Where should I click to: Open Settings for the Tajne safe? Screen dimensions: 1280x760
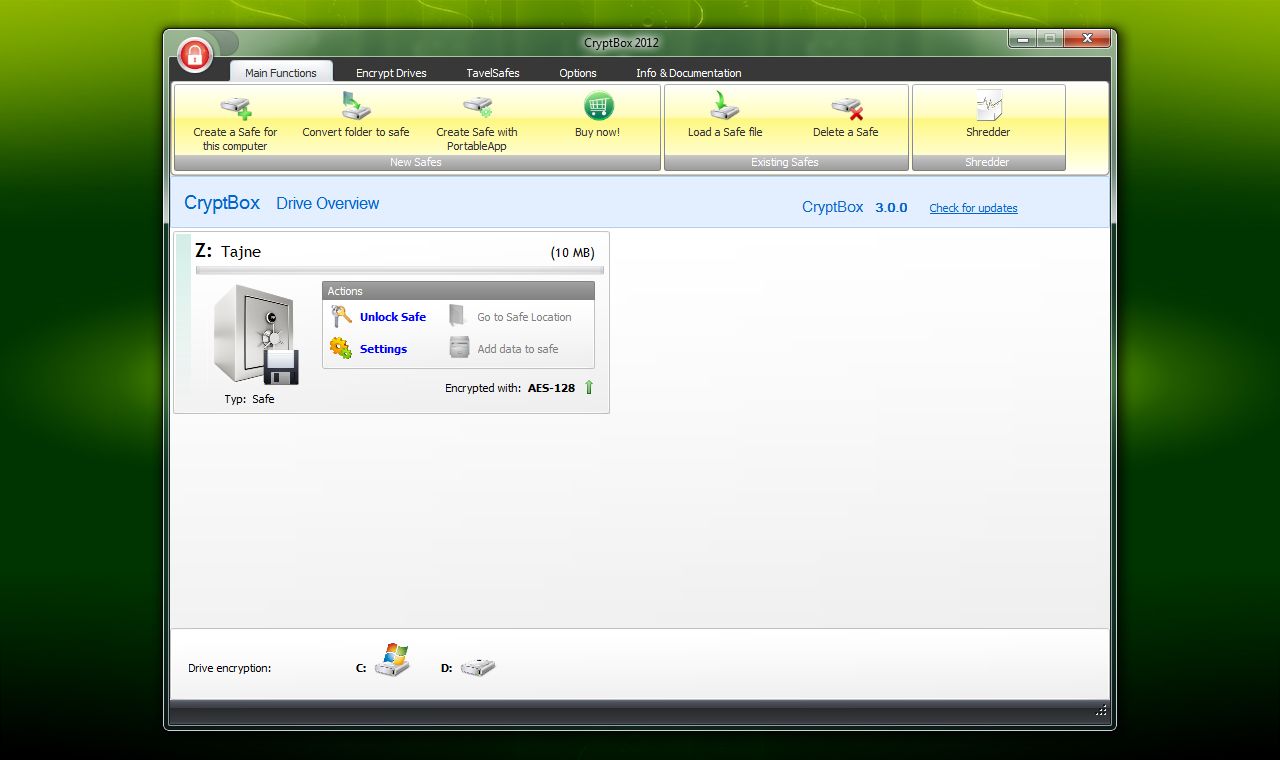tap(383, 349)
